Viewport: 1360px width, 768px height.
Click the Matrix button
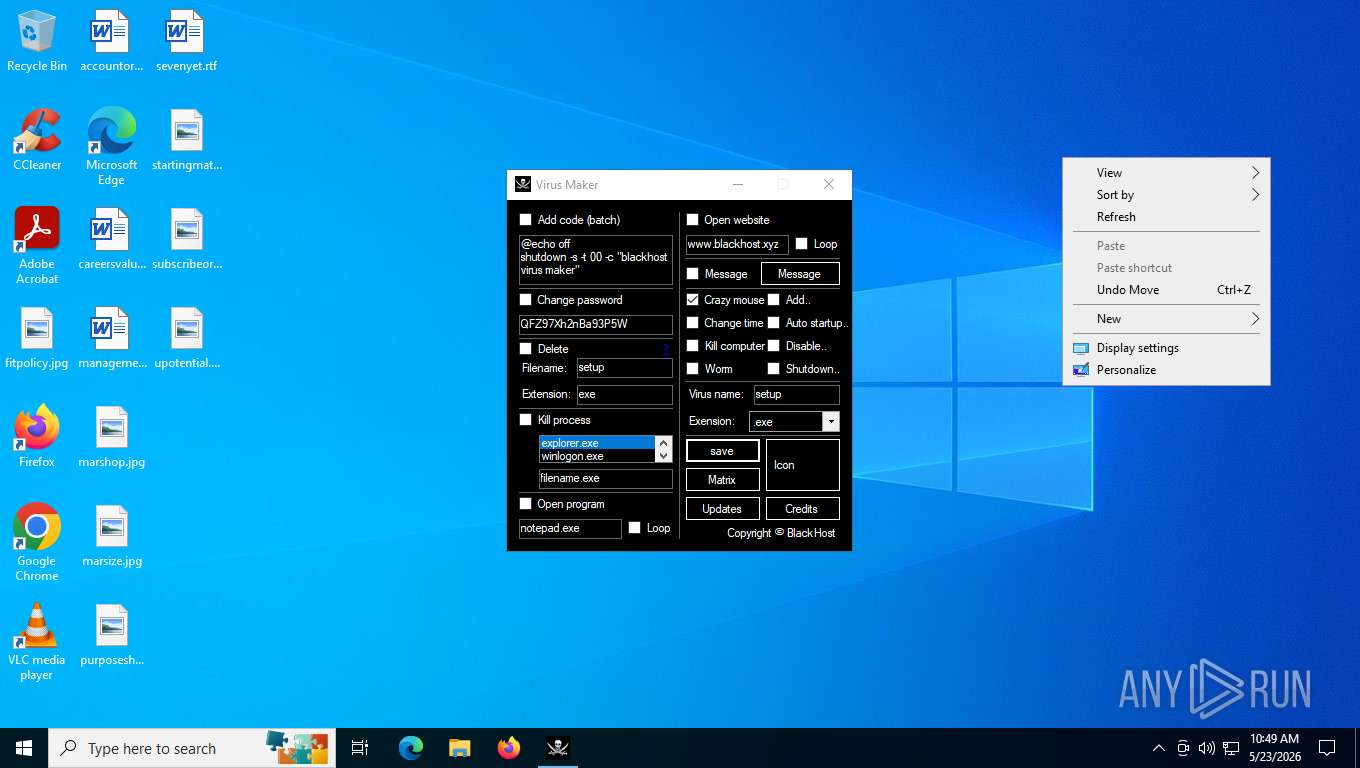pyautogui.click(x=722, y=480)
